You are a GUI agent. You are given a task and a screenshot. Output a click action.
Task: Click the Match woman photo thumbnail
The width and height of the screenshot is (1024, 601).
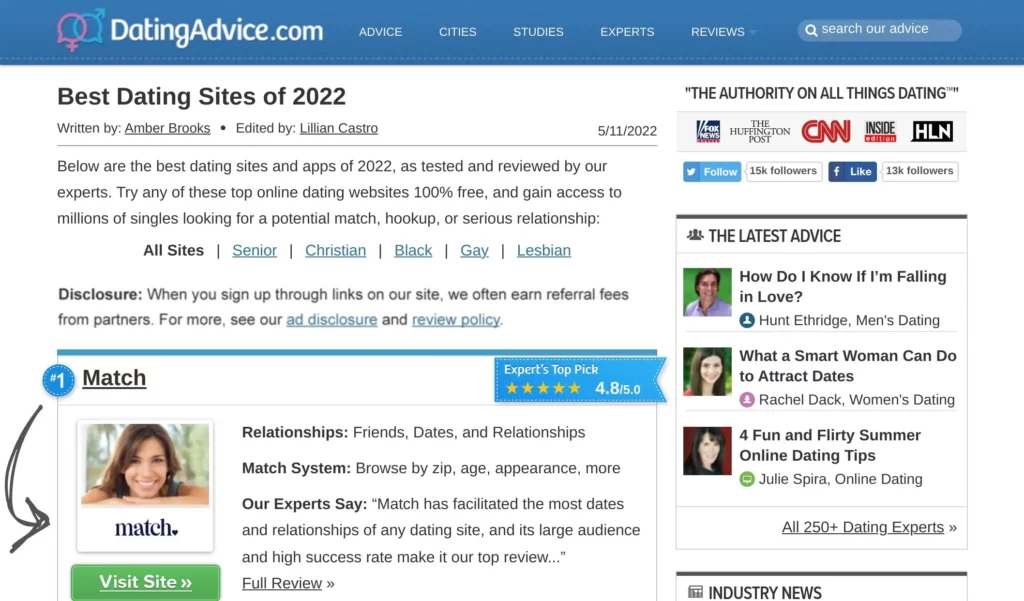point(145,465)
